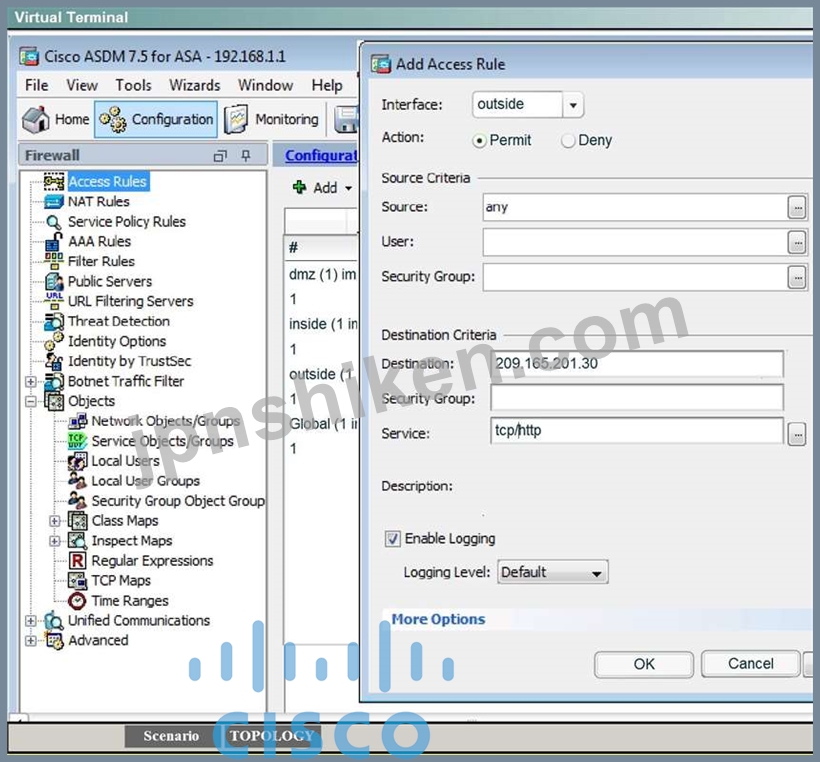Open the Inspect Maps icon

(78, 541)
